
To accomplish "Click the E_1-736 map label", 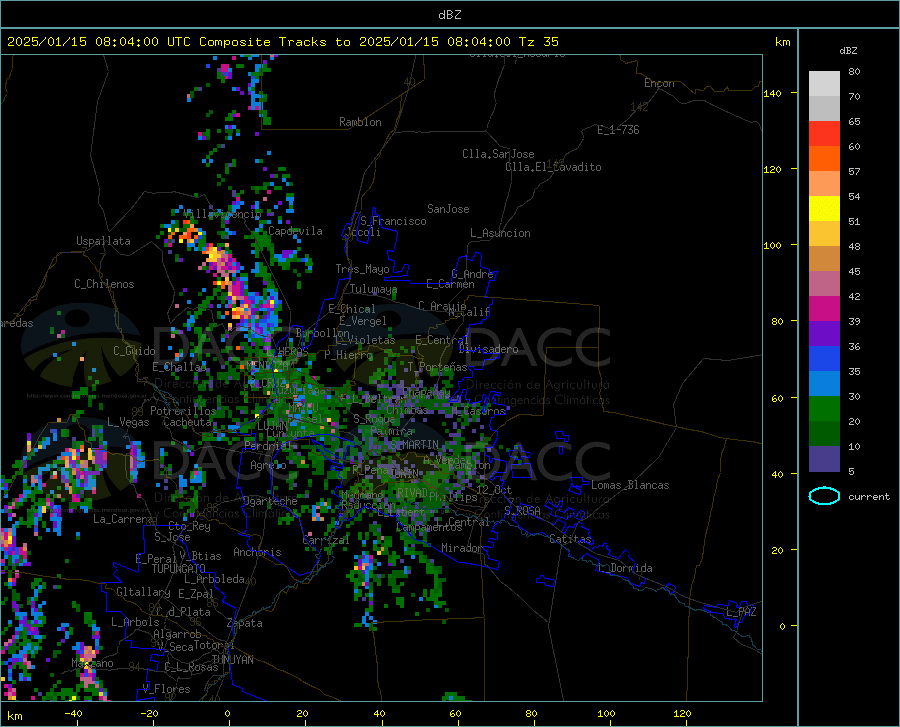I will [x=618, y=130].
